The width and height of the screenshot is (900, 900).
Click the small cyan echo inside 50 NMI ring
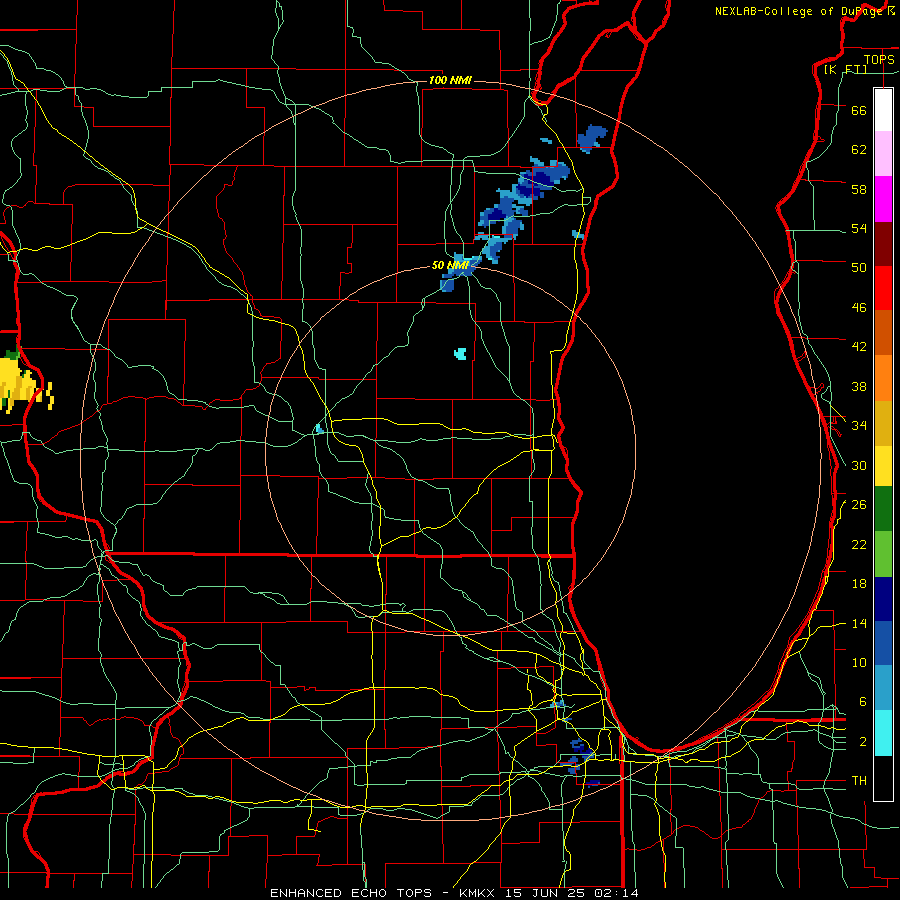(x=460, y=353)
